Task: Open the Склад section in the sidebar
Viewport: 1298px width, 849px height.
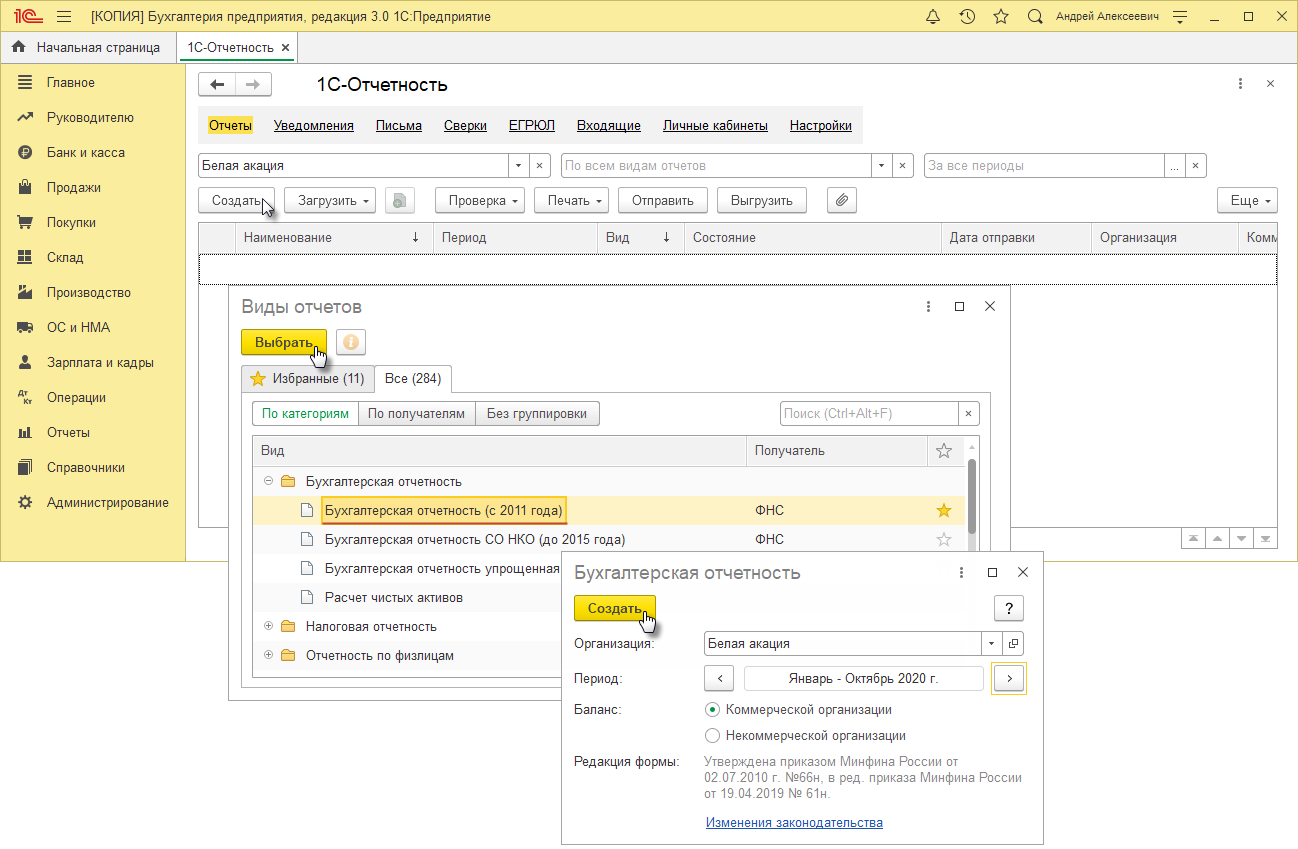Action: pos(65,257)
